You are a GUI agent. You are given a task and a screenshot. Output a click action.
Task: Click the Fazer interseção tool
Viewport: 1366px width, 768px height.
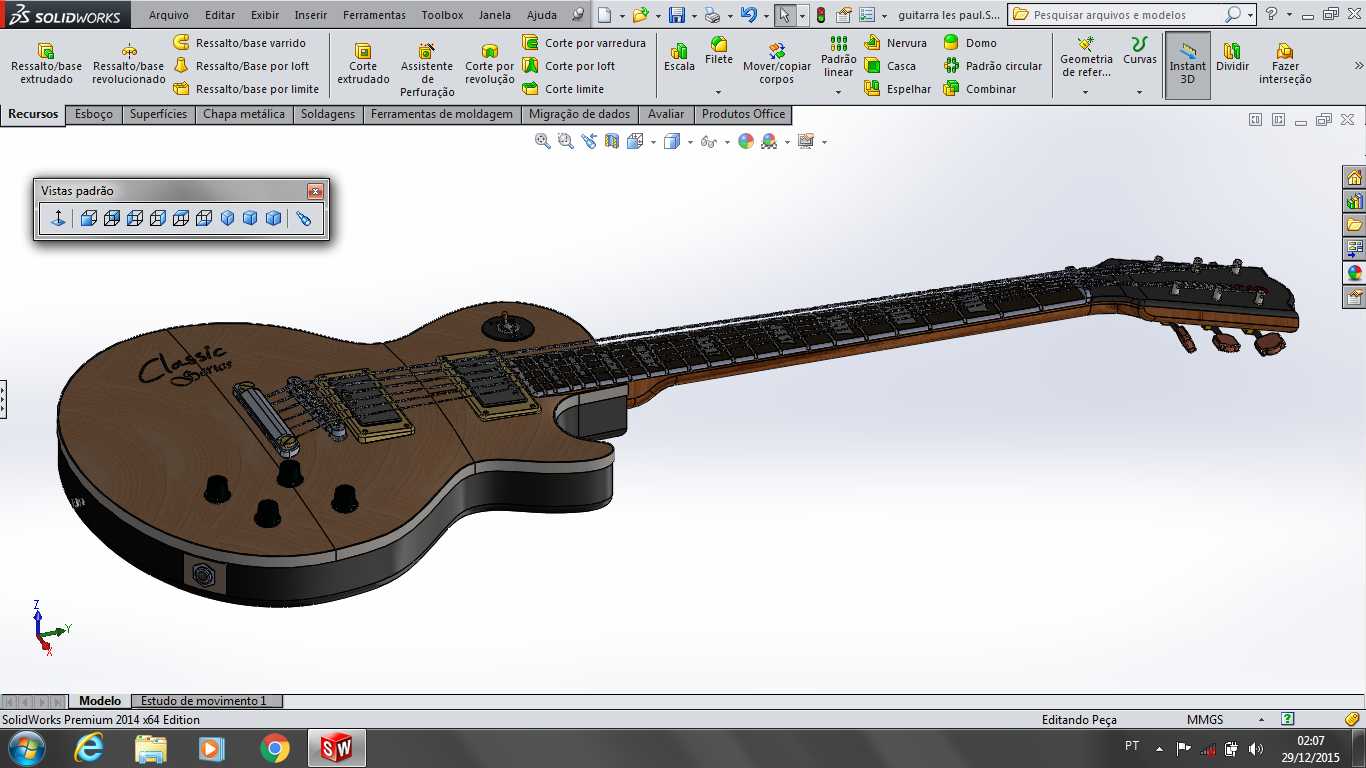[1285, 64]
